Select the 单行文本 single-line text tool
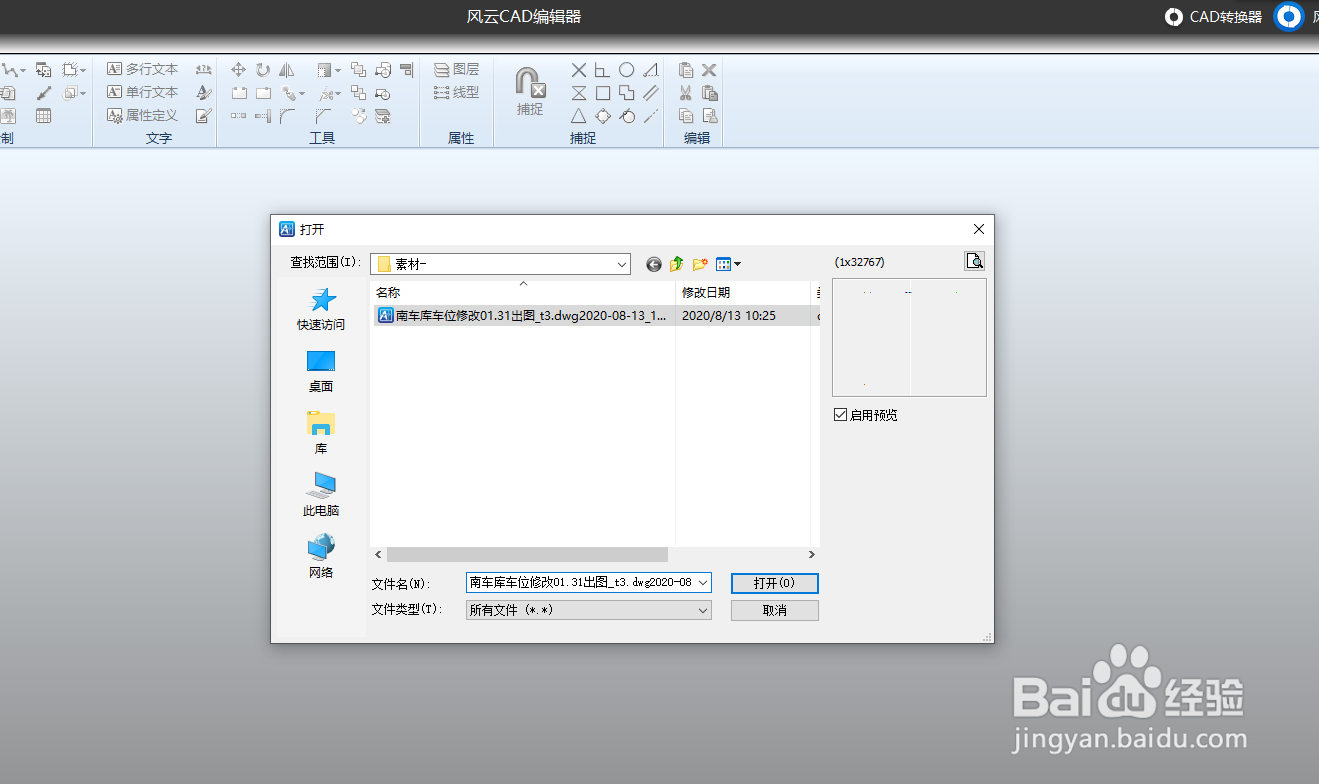The width and height of the screenshot is (1319, 784). (142, 92)
